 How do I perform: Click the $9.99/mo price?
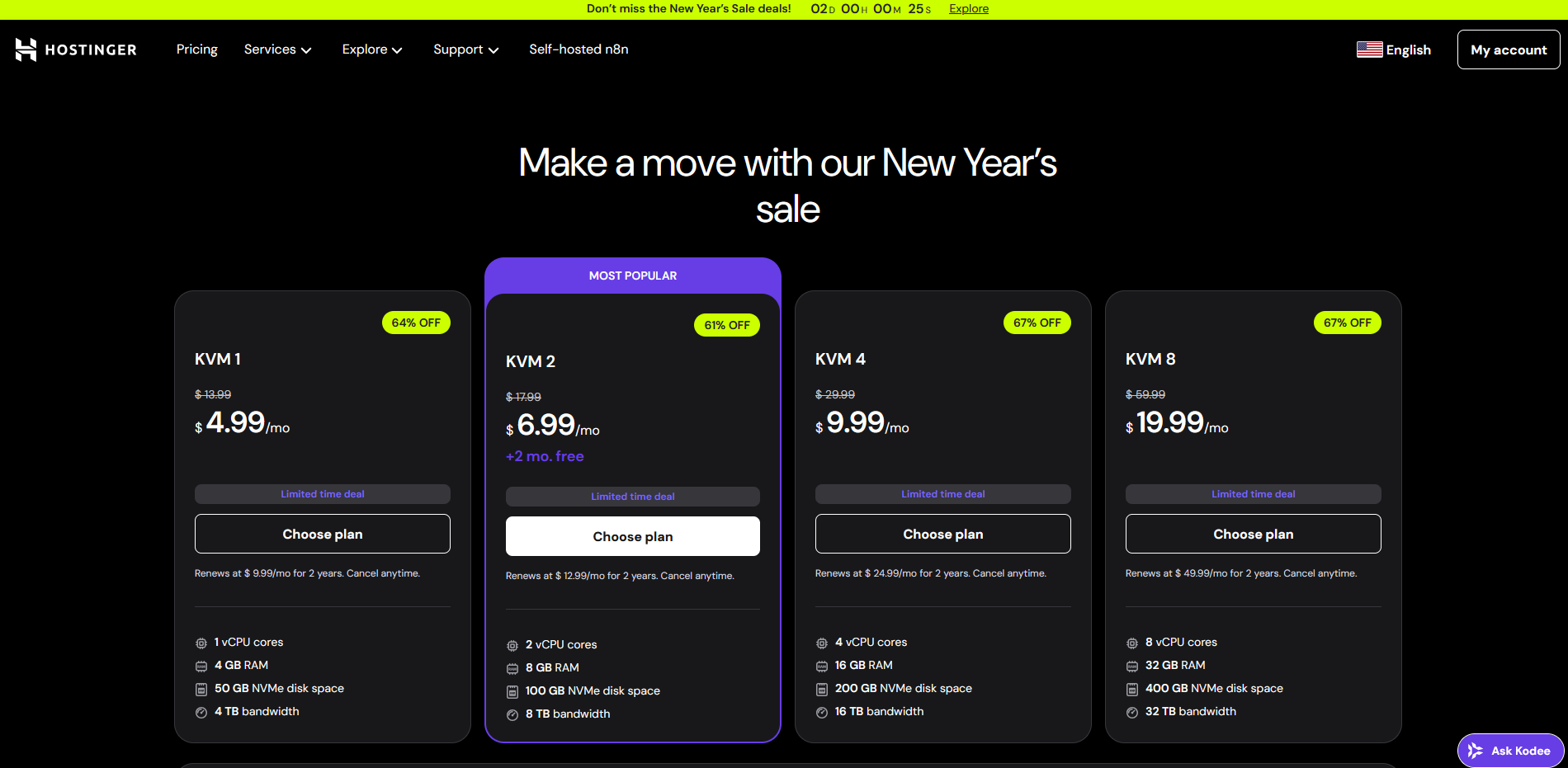tap(862, 423)
